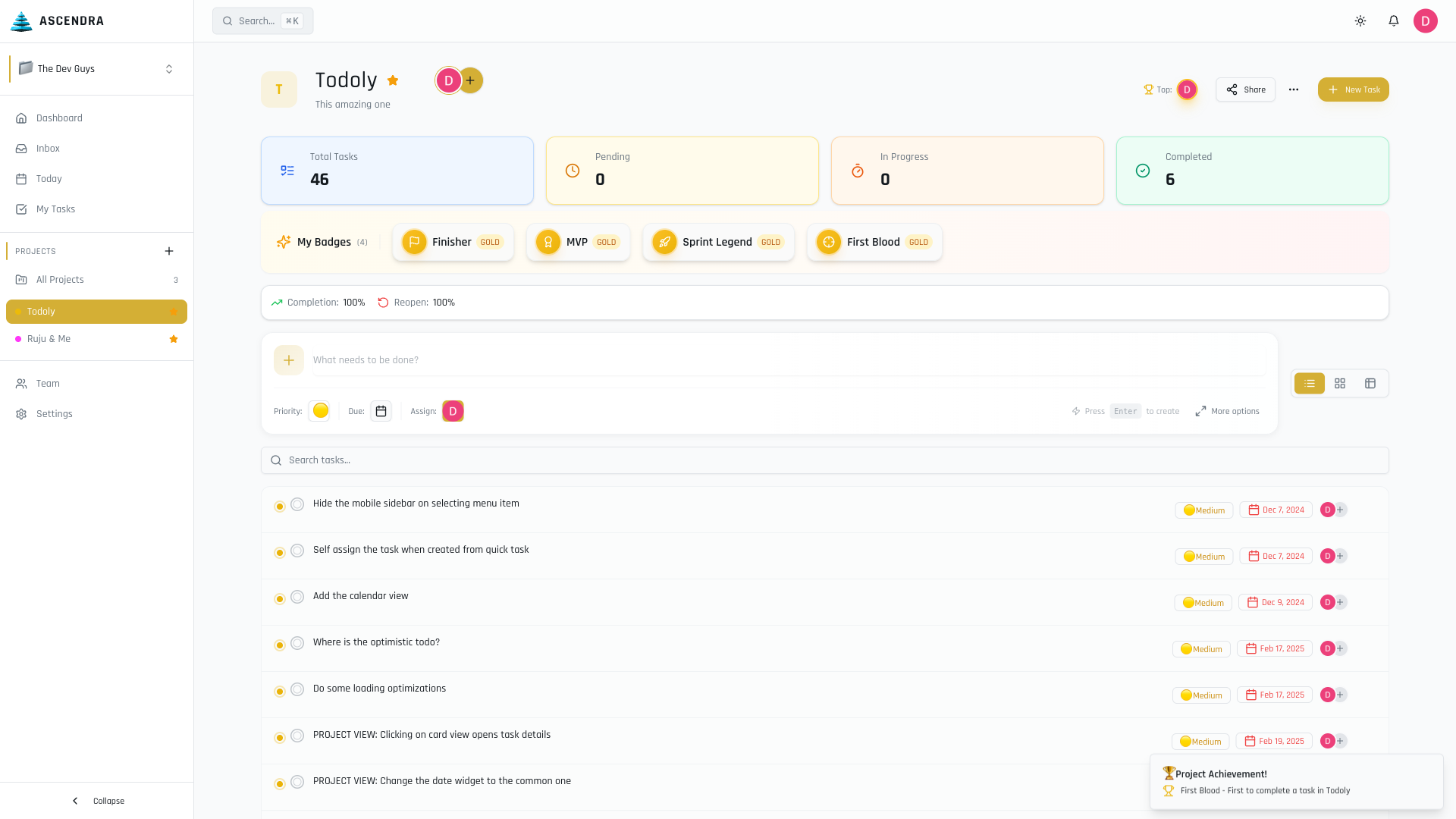Select the list view icon

pyautogui.click(x=1310, y=384)
